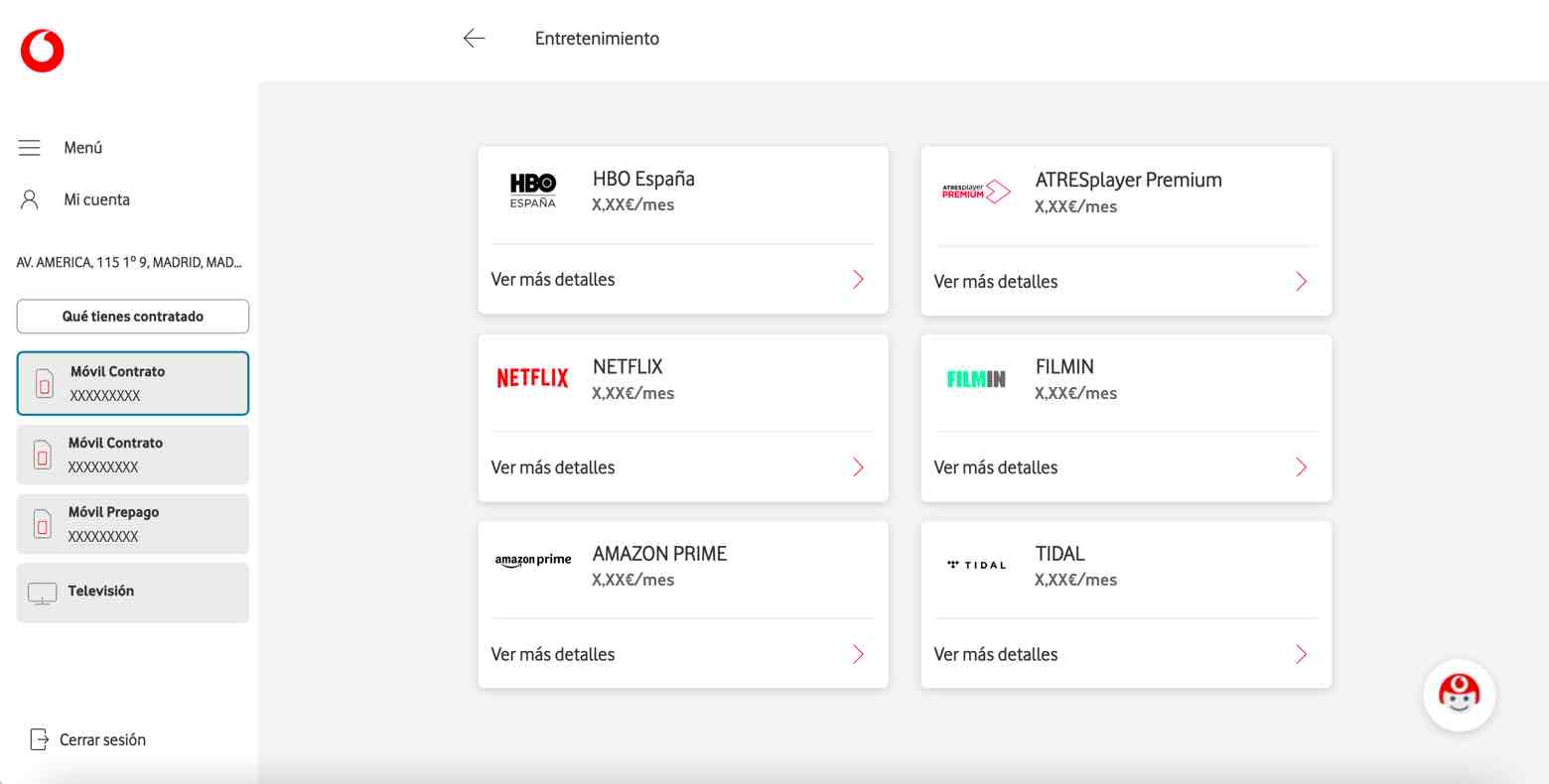
Task: Click the logout icon next to Cerrar sesión
Action: (x=39, y=739)
